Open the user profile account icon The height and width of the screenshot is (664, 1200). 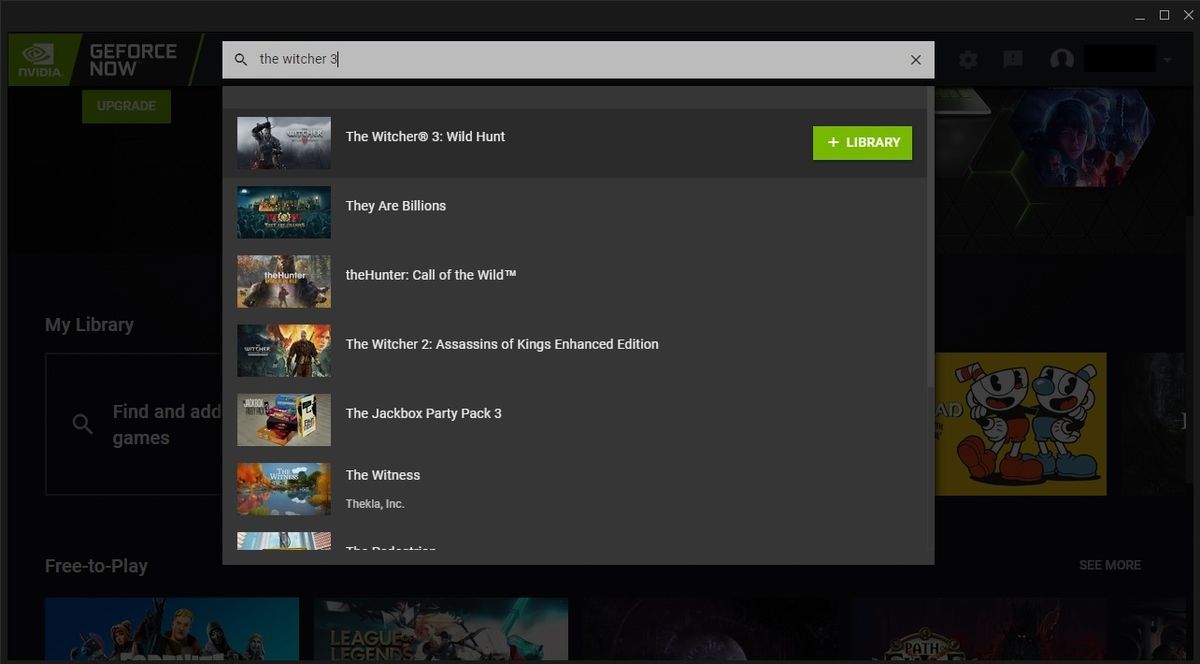[1061, 59]
